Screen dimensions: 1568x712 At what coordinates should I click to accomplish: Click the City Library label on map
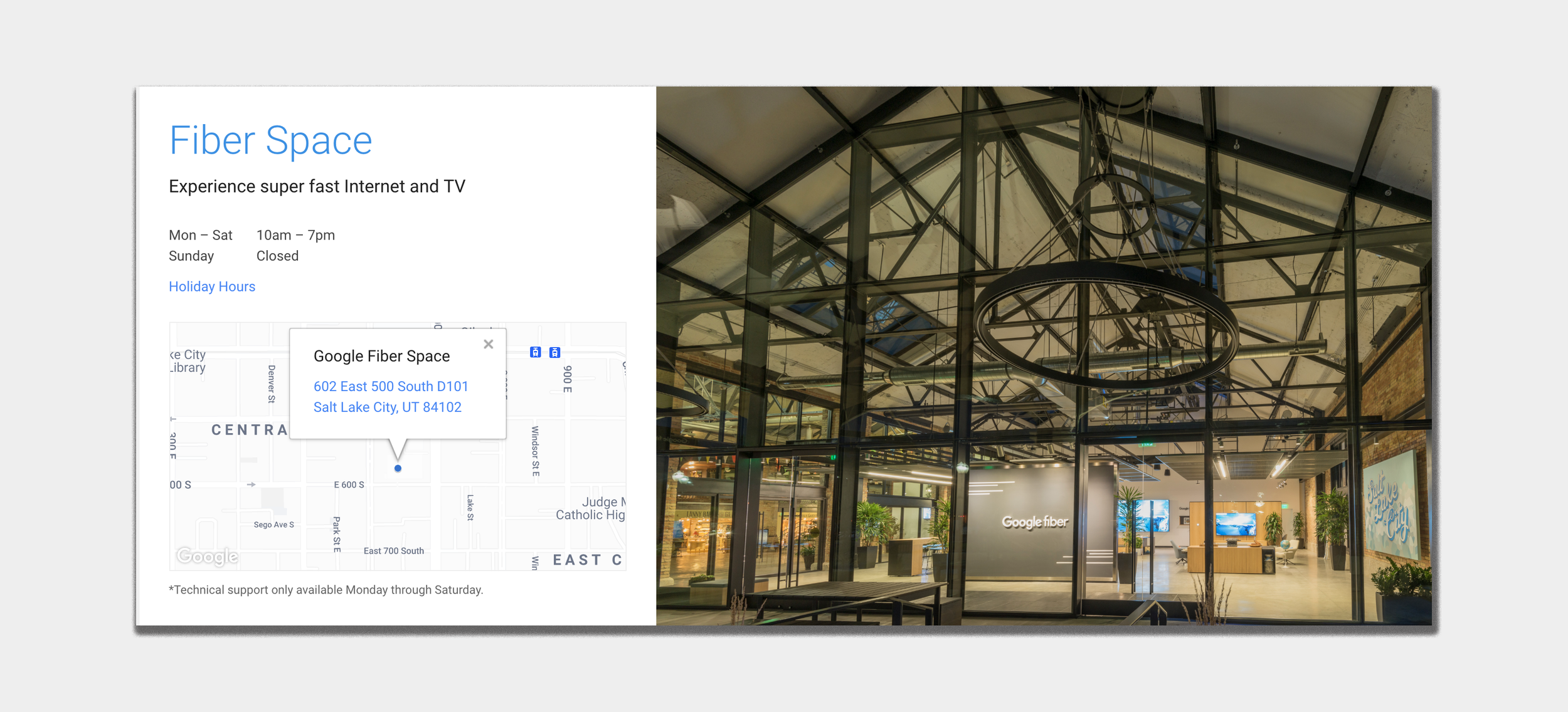pyautogui.click(x=188, y=361)
